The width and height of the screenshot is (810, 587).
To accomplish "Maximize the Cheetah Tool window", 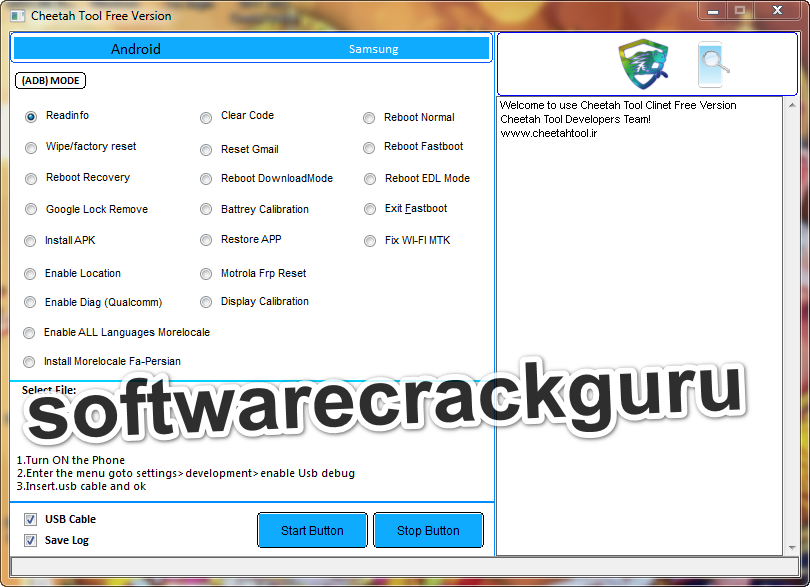I will click(x=740, y=10).
